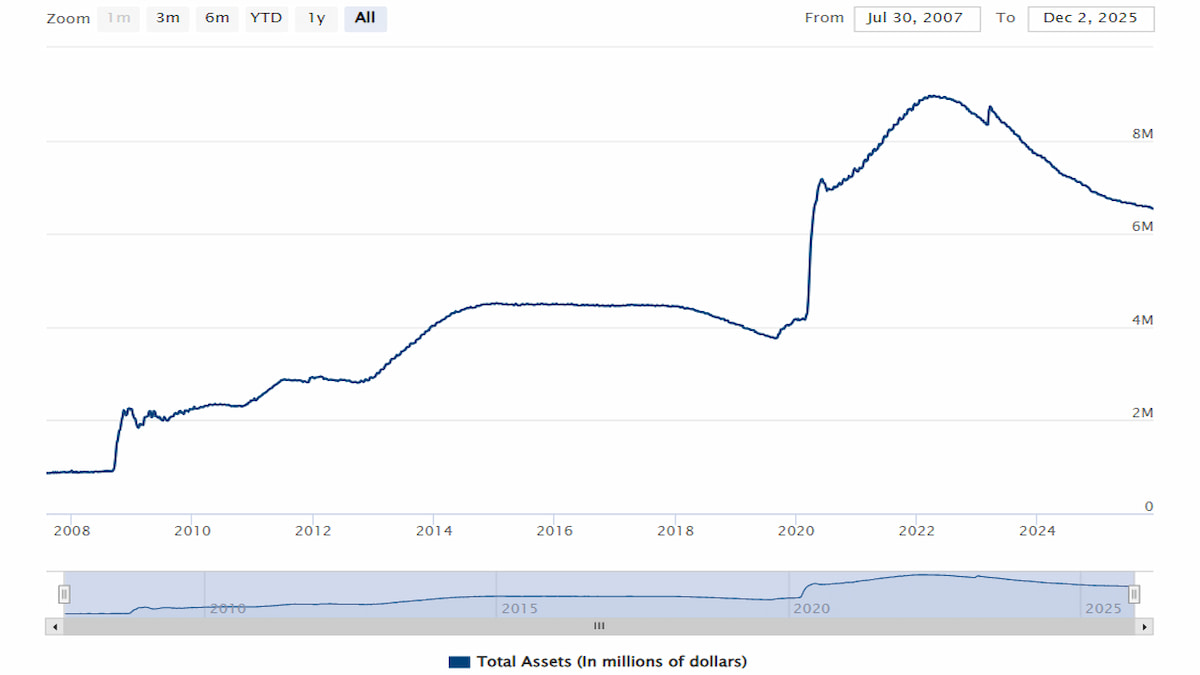Focus the From date field
Image resolution: width=1200 pixels, height=675 pixels.
916,18
